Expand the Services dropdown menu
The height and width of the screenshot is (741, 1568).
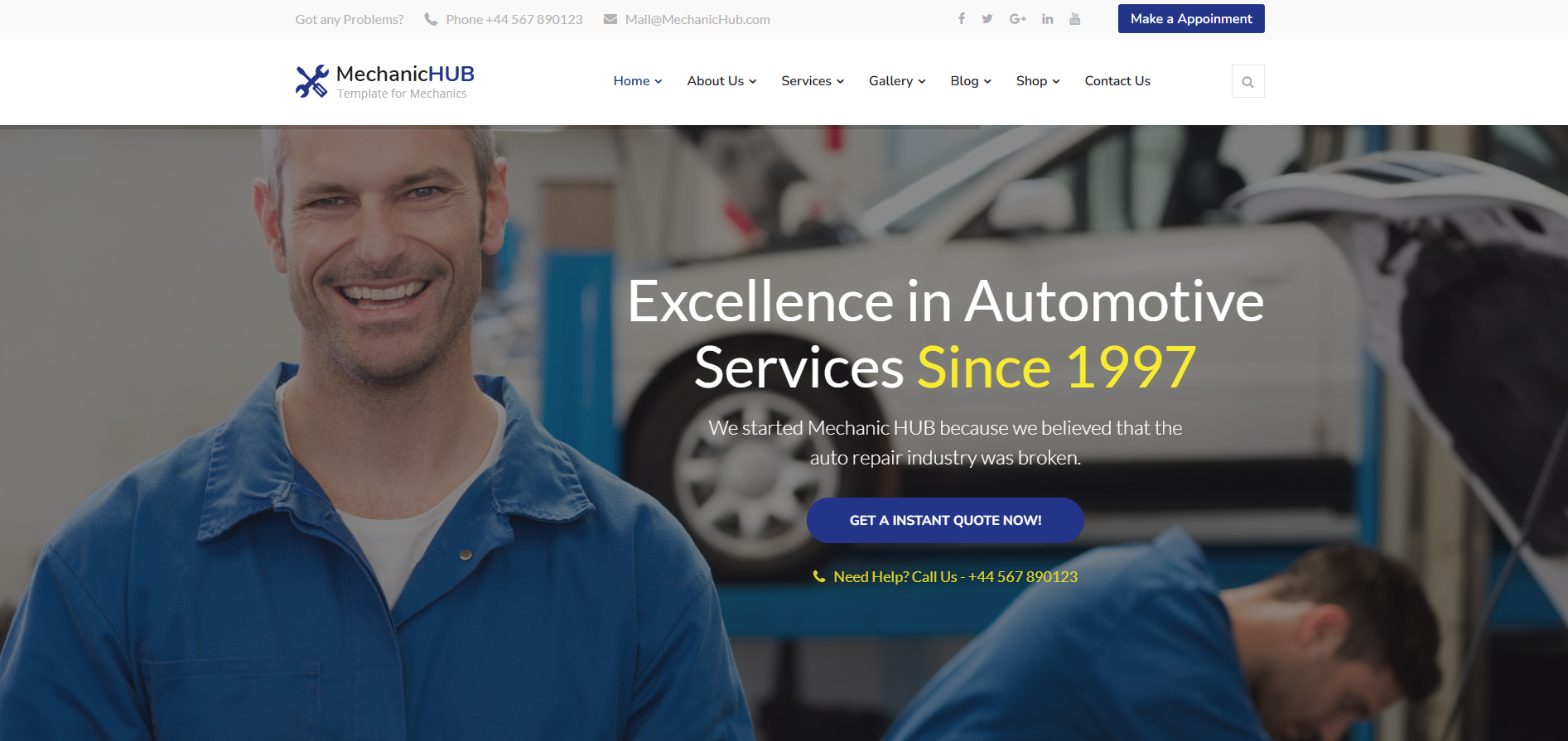(813, 81)
